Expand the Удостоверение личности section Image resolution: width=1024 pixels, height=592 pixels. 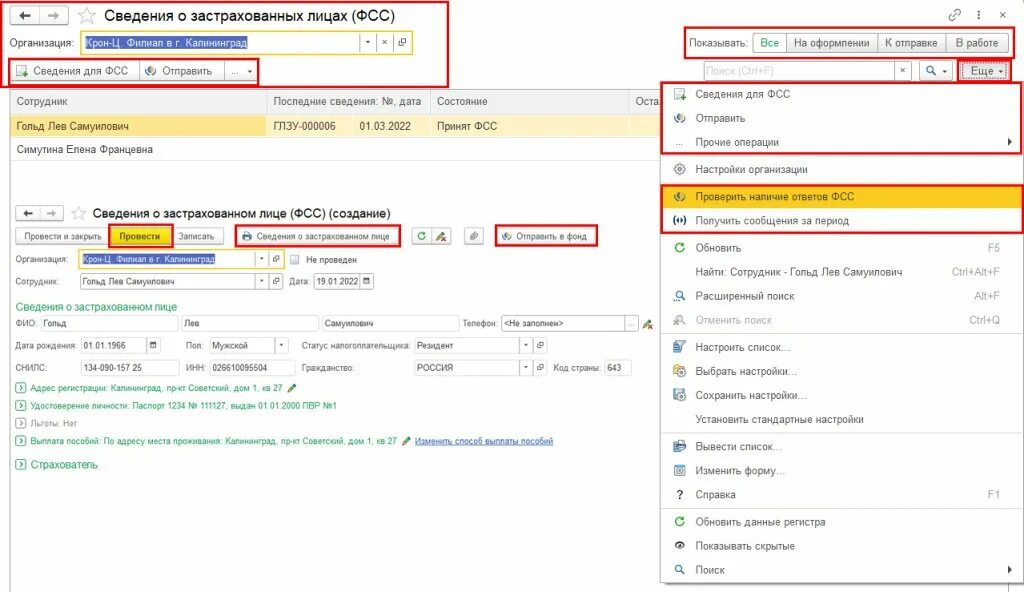point(20,406)
